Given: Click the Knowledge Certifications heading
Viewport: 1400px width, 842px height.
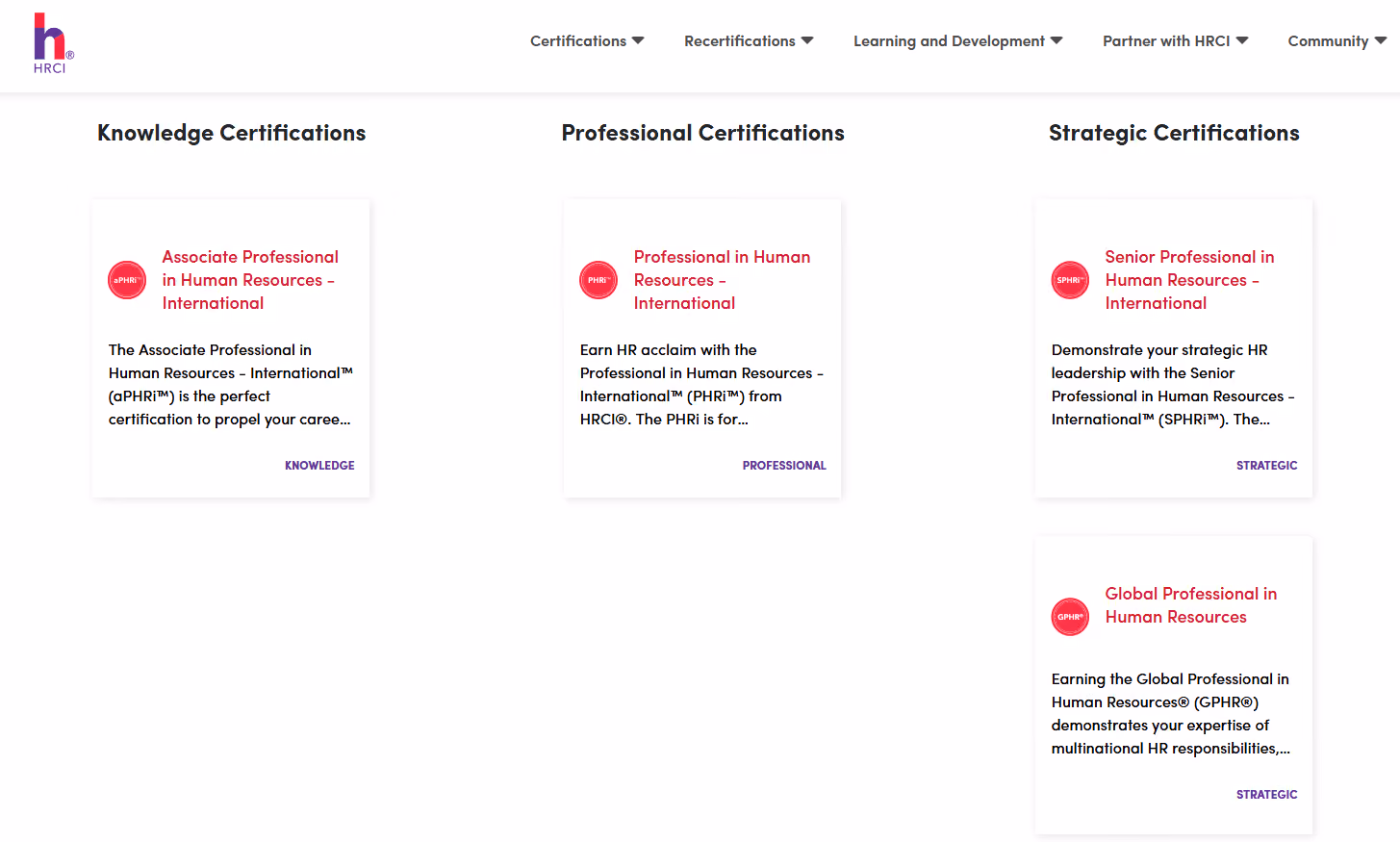Looking at the screenshot, I should 232,133.
